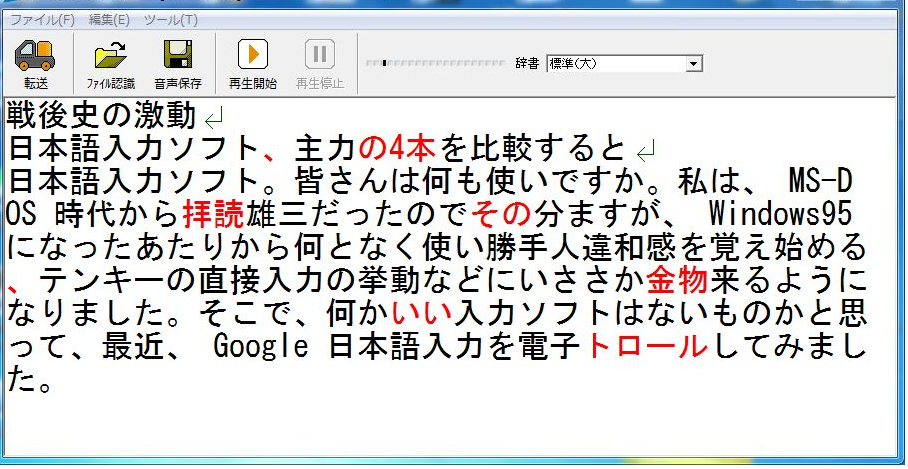This screenshot has height=469, width=908.
Task: Click the red comma after ソフト on line two
Action: (x=268, y=155)
